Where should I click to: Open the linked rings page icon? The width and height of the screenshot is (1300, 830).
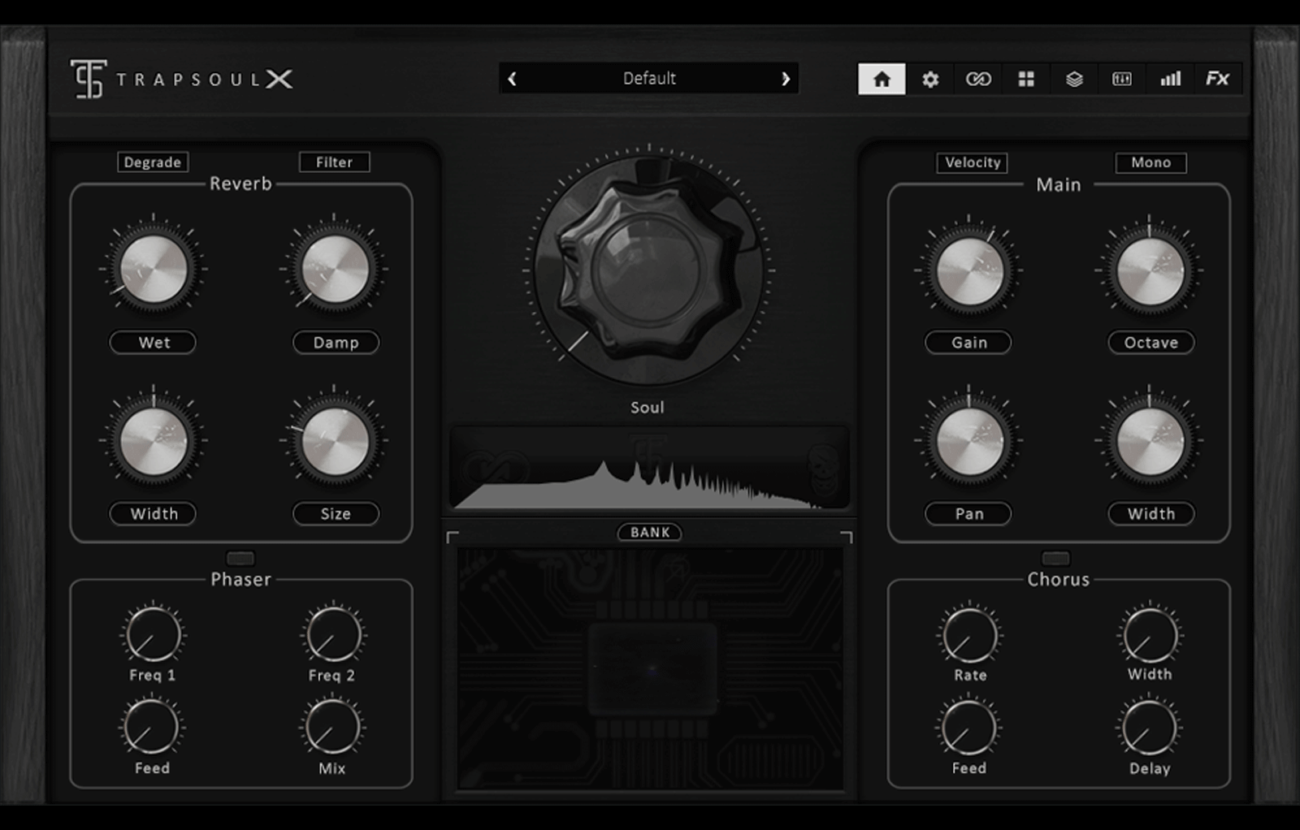(978, 79)
